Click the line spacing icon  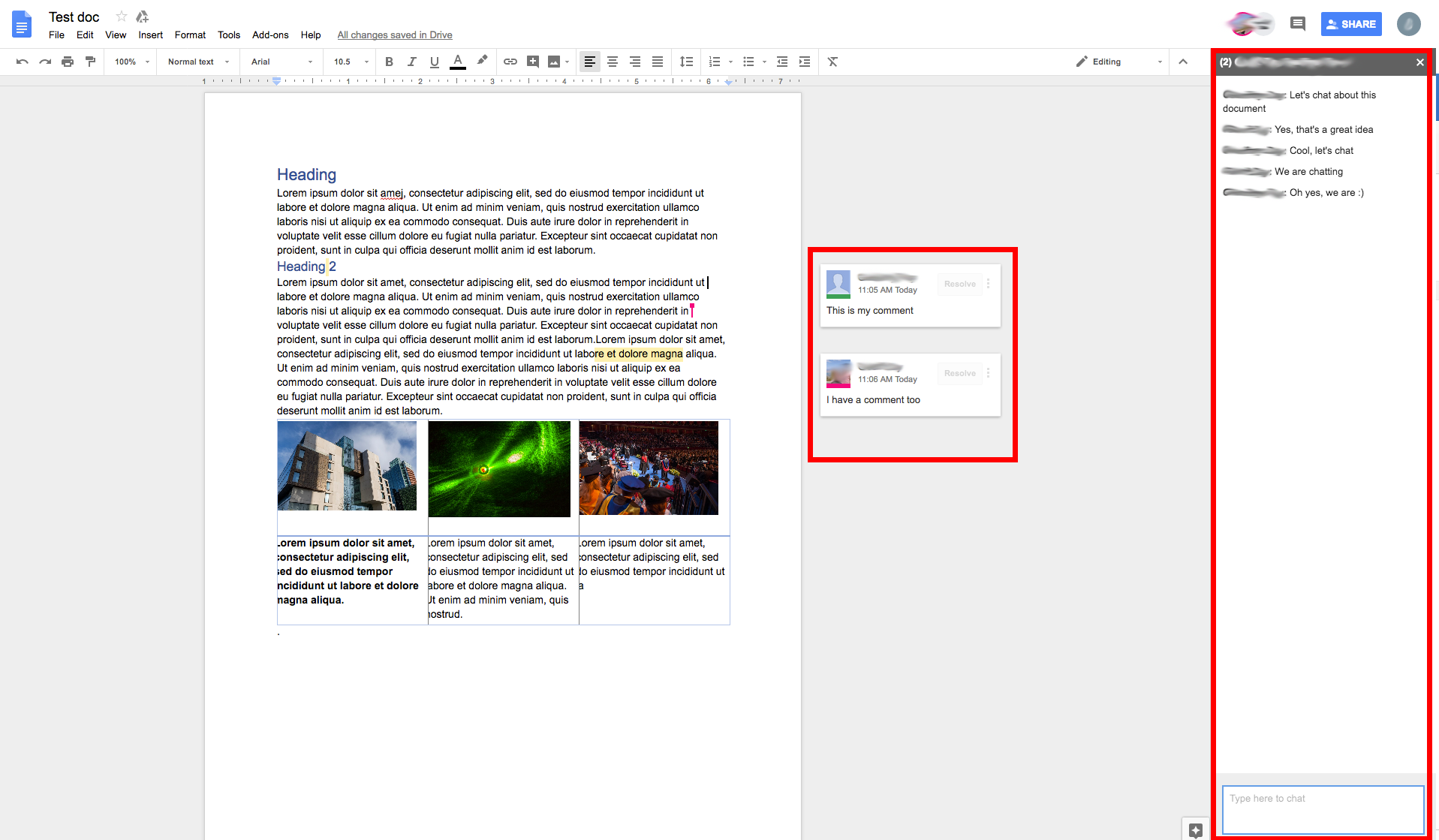pyautogui.click(x=686, y=62)
